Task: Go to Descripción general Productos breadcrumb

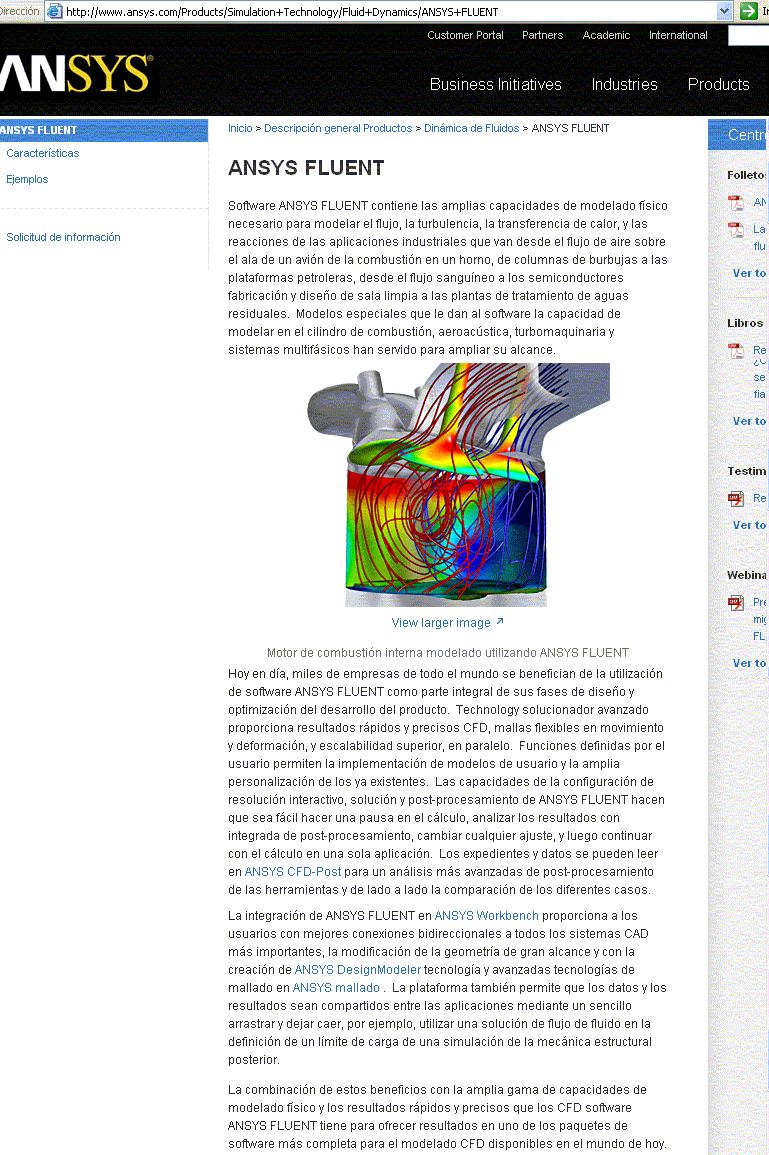Action: coord(338,128)
